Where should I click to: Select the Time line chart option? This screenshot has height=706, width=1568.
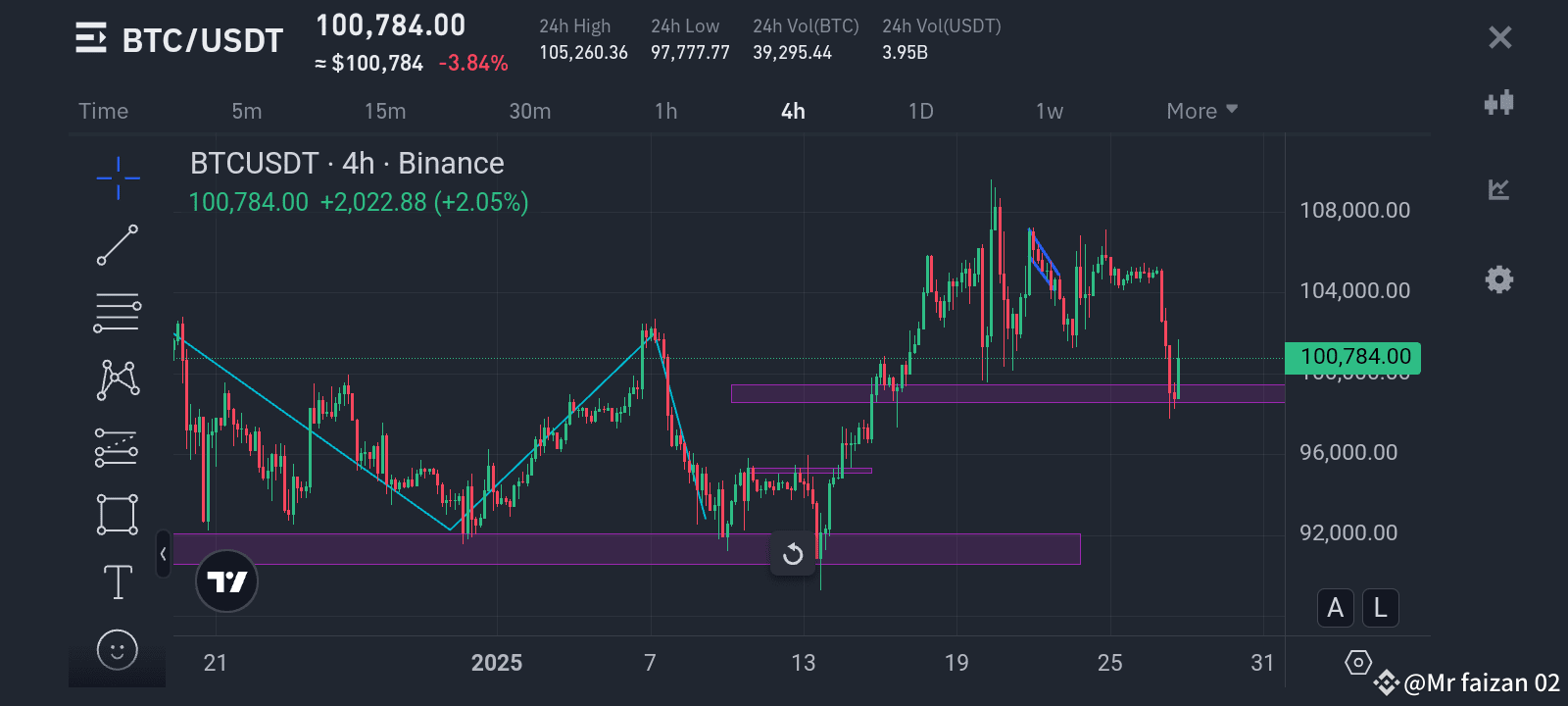pyautogui.click(x=103, y=111)
